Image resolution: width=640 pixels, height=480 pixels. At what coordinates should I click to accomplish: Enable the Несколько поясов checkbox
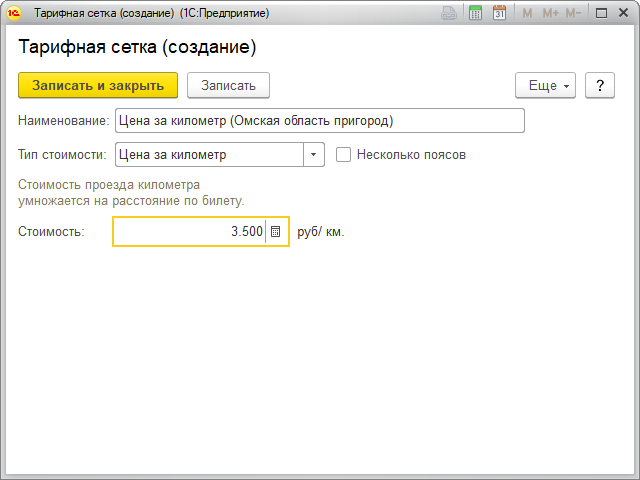pos(343,155)
